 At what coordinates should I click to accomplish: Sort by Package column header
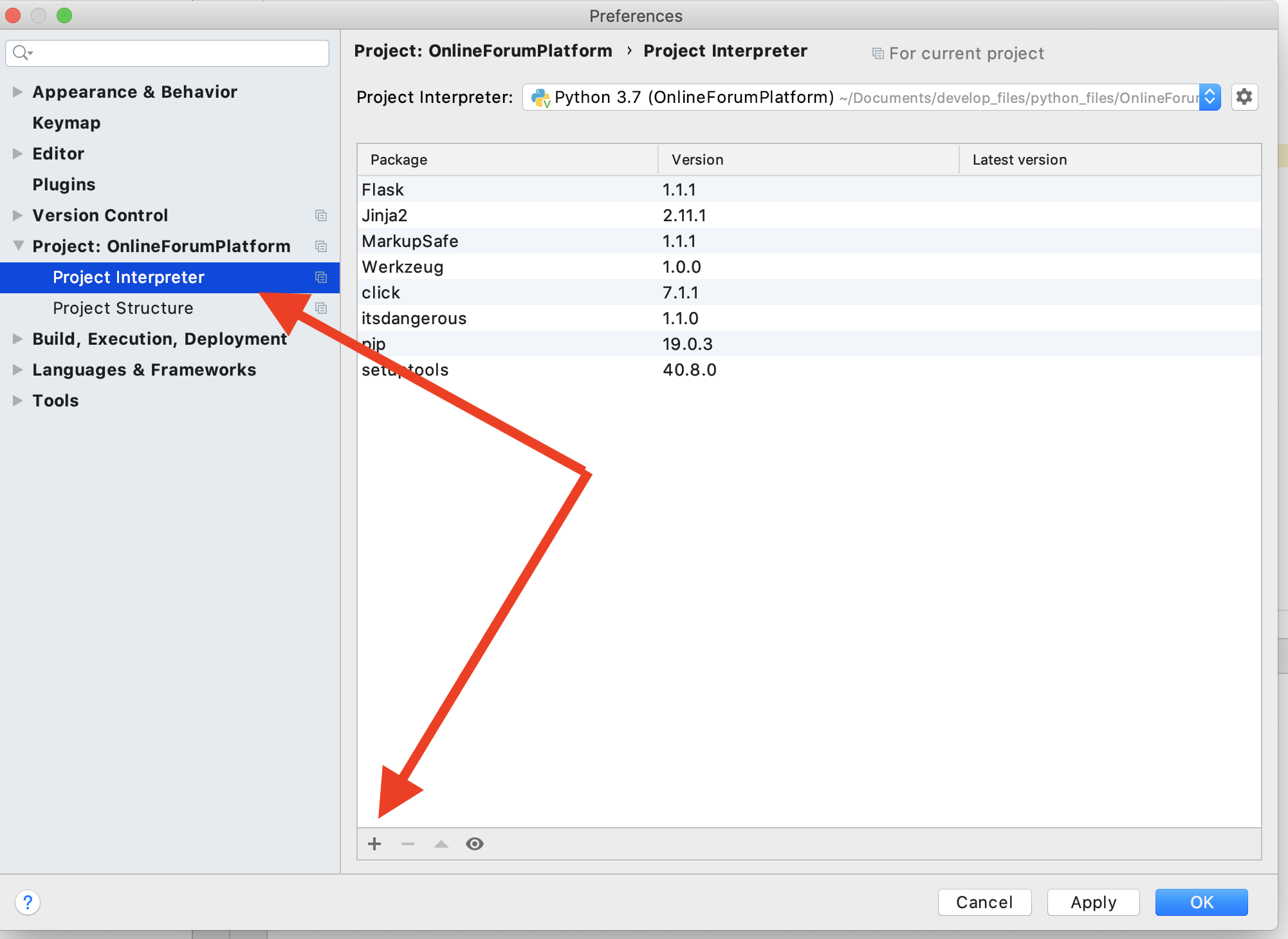pos(508,160)
